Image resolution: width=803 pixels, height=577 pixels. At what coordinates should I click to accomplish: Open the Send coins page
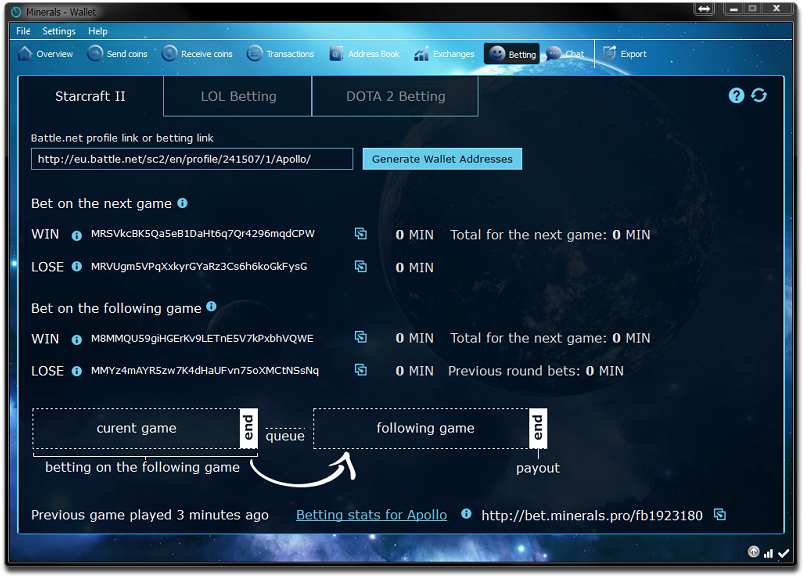coord(117,54)
